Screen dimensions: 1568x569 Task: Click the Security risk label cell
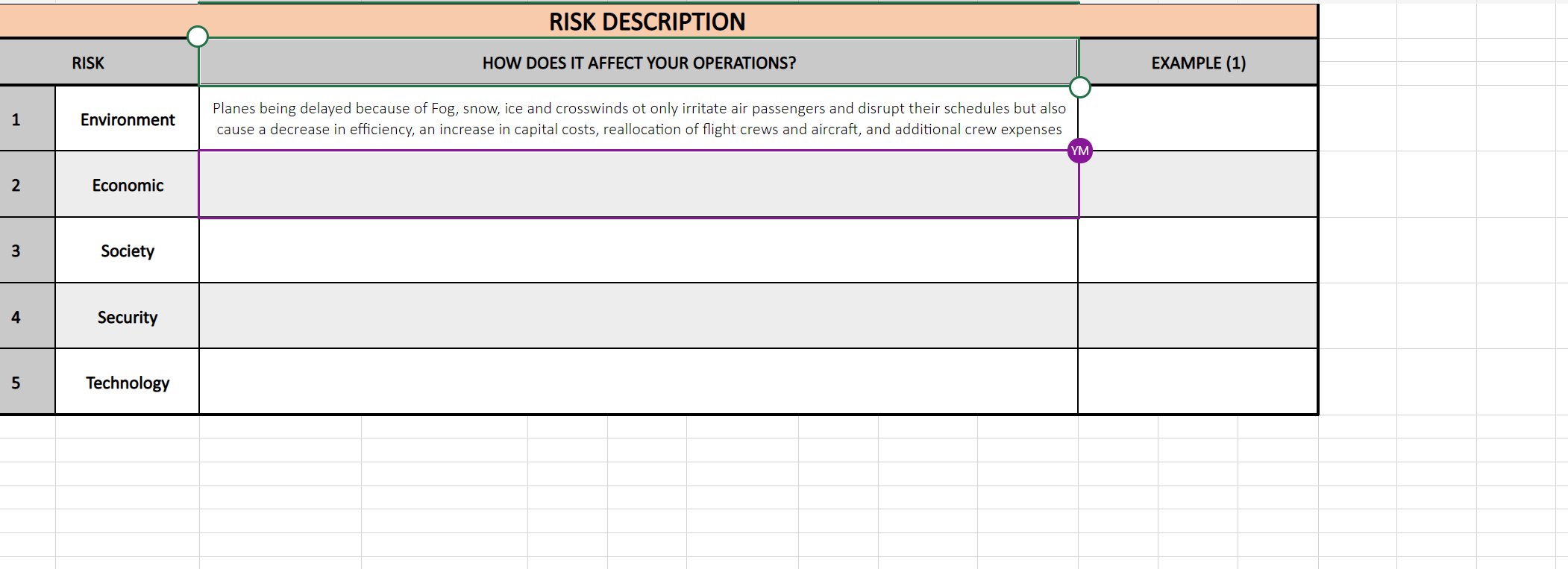point(127,316)
